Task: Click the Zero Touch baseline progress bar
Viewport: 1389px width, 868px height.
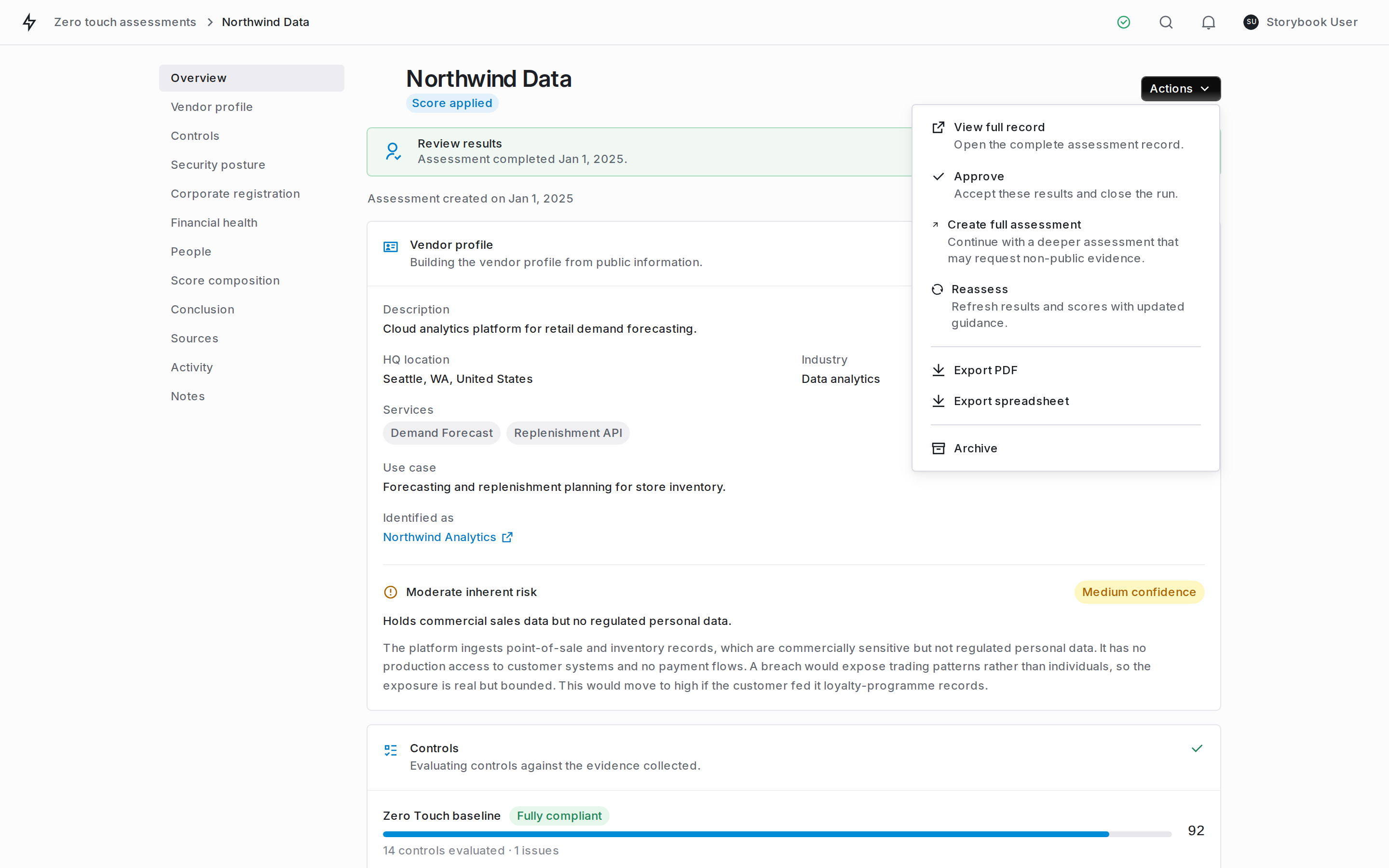Action: pos(777,834)
